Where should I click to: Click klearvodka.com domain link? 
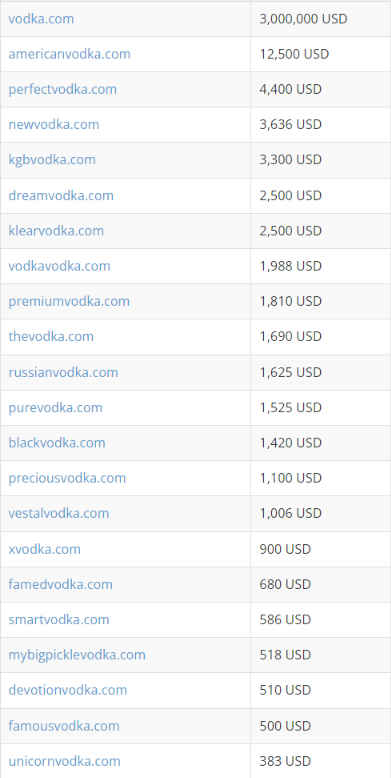point(56,231)
